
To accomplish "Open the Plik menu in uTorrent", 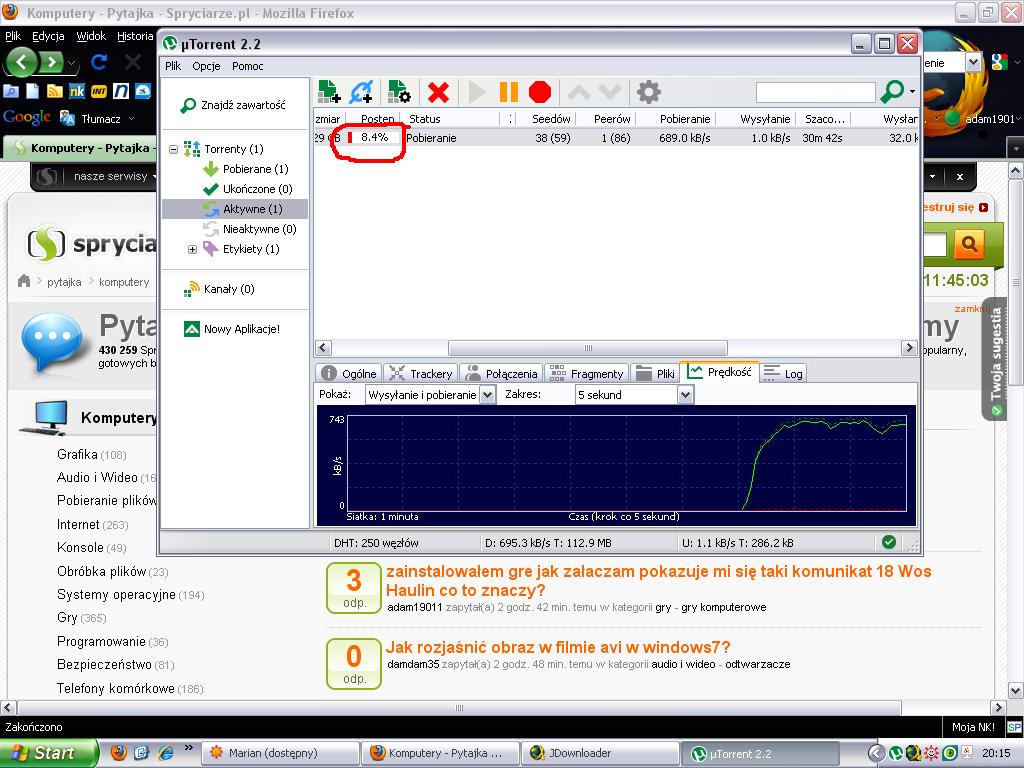I will [173, 66].
